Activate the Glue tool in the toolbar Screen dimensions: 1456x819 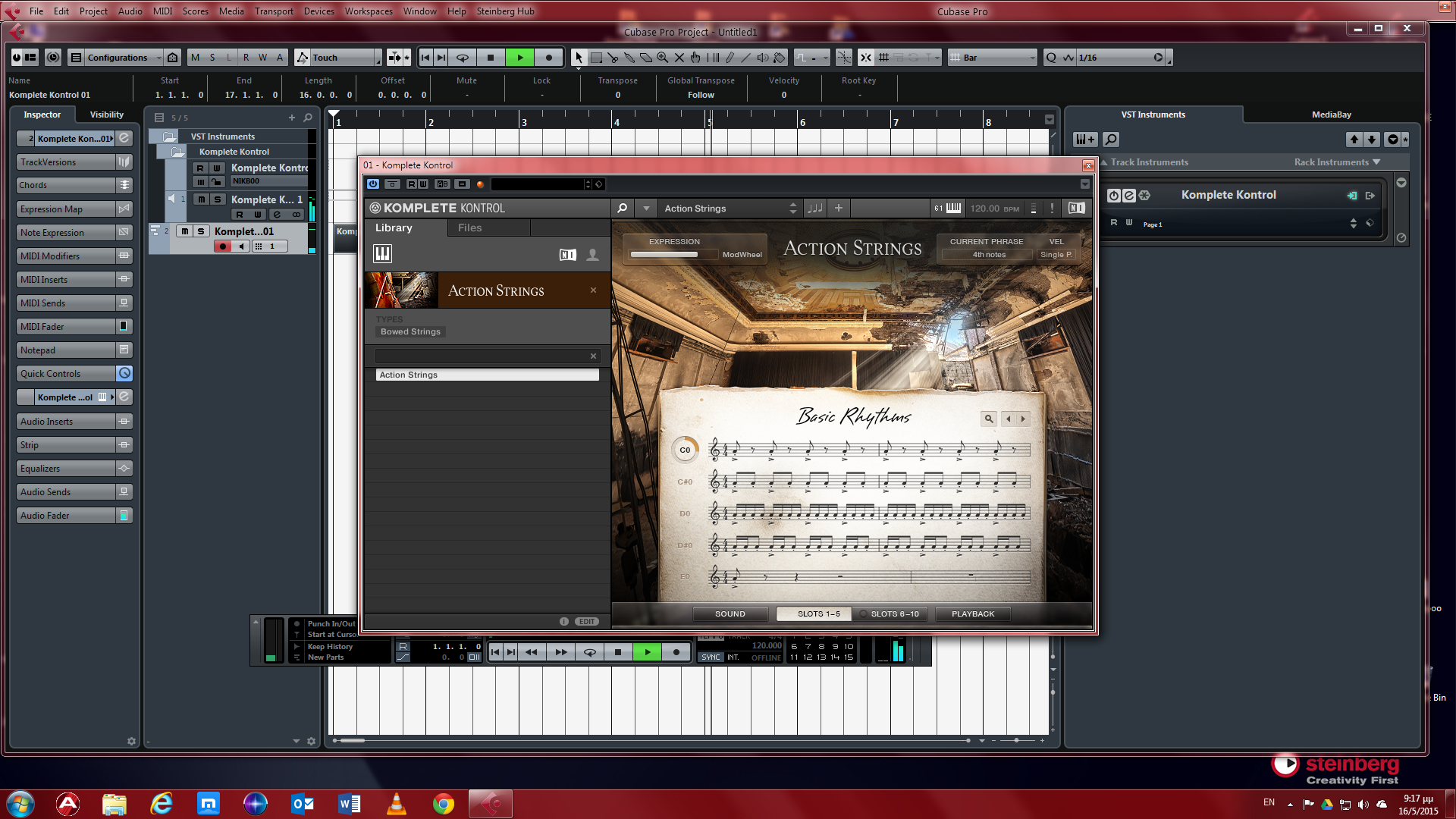coord(630,58)
